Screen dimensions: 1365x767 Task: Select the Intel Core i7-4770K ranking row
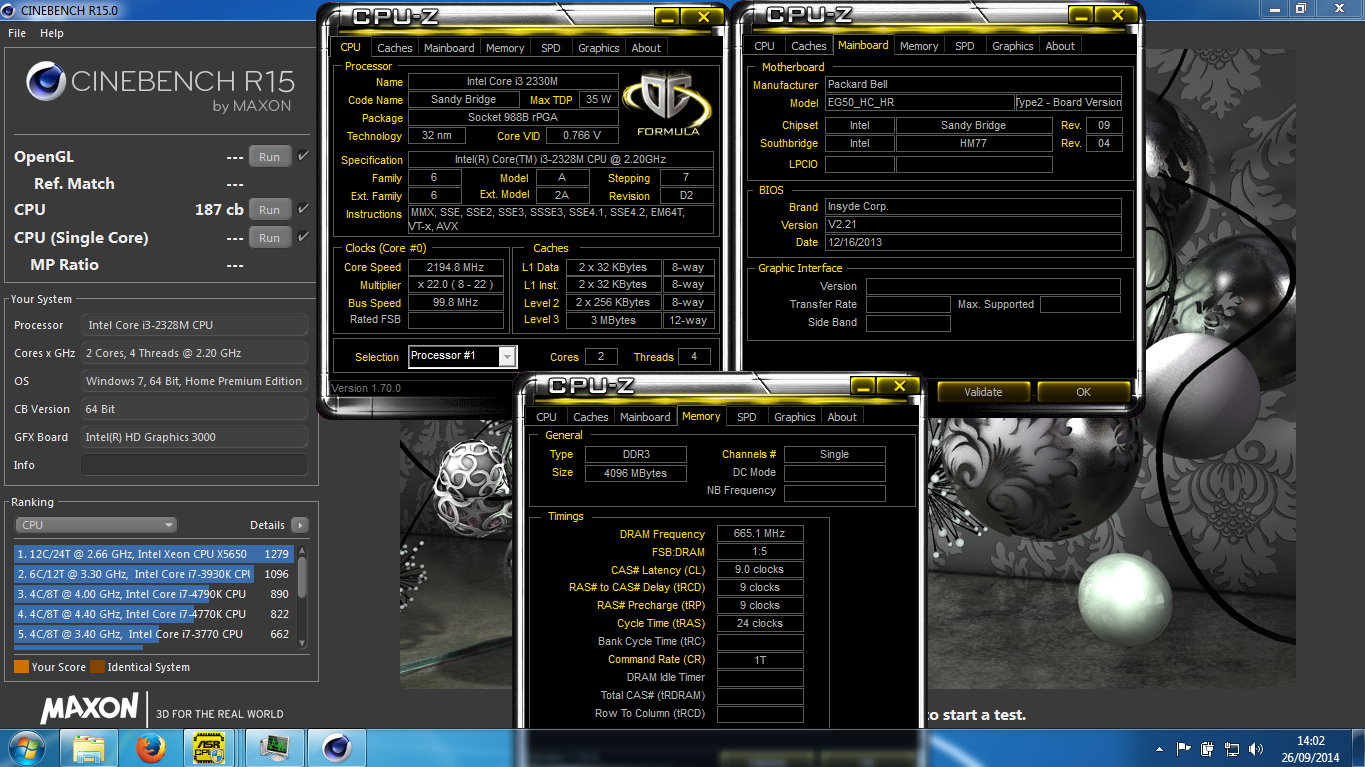point(153,614)
